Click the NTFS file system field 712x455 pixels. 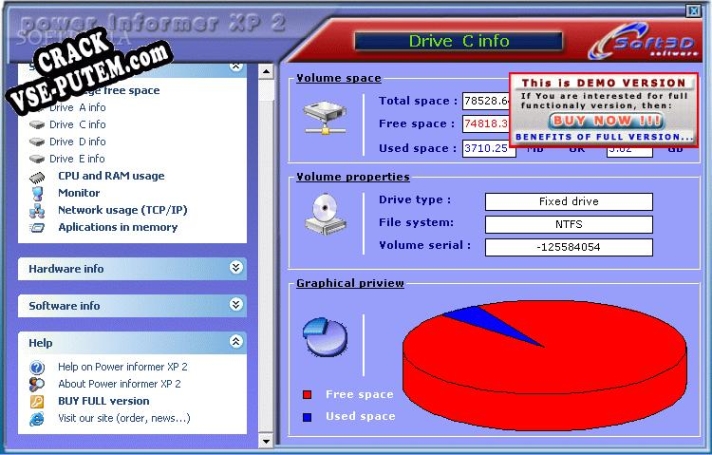pos(569,224)
